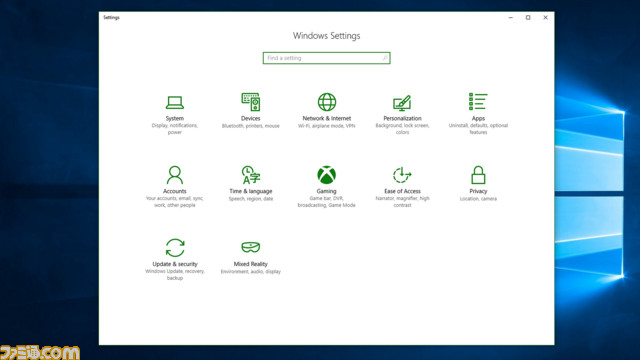
Task: Click the 'Find a setting' search field
Action: 327,58
